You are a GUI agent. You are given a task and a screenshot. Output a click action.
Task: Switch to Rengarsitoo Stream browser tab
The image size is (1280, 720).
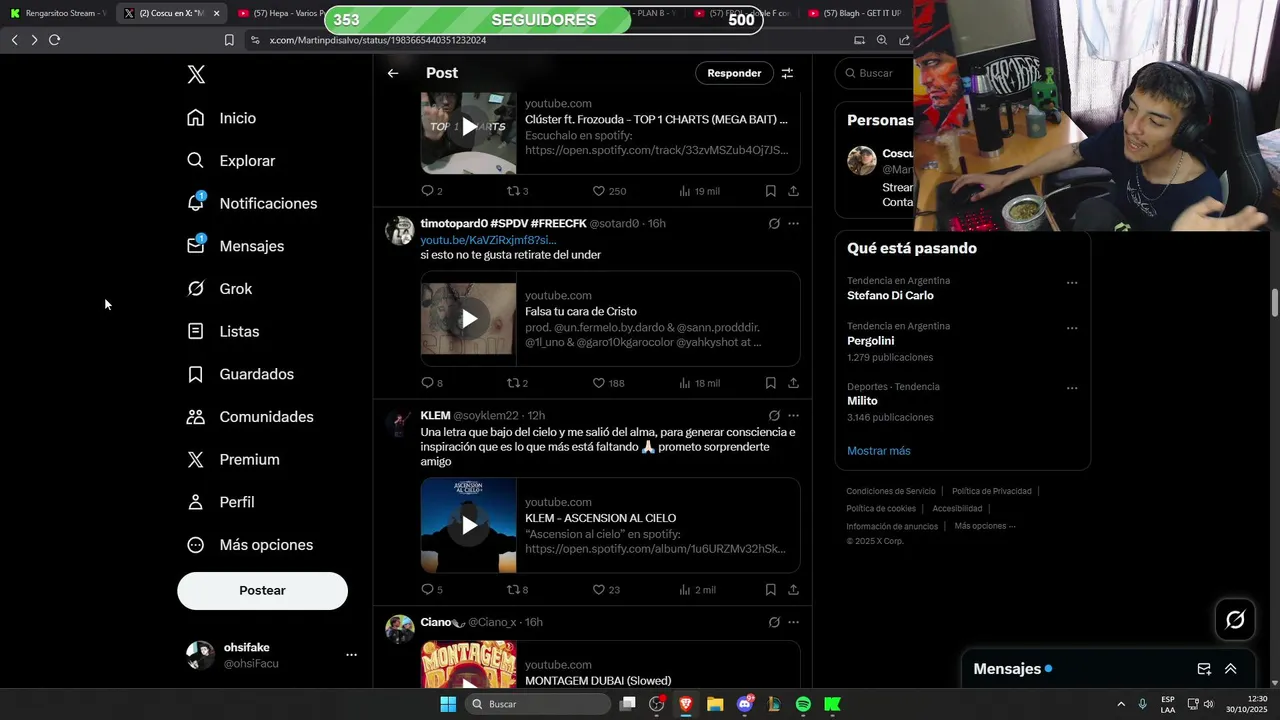click(58, 13)
